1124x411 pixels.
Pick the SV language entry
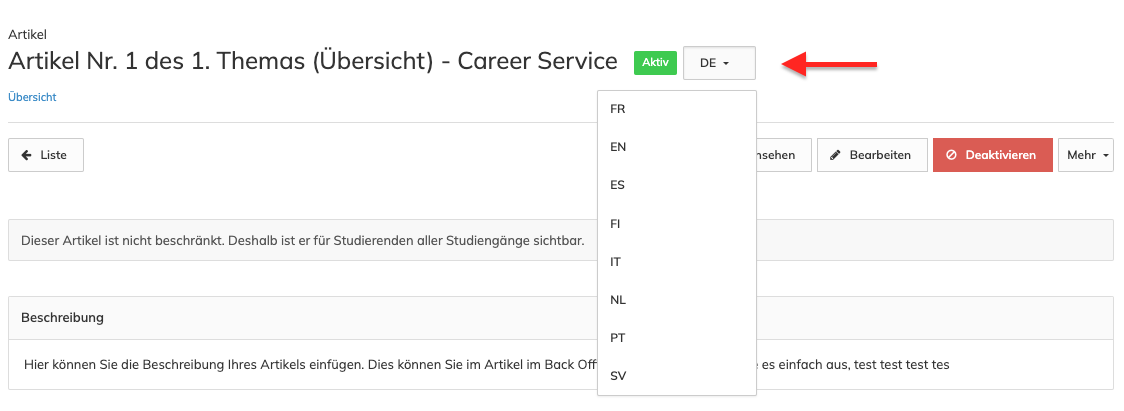click(618, 375)
